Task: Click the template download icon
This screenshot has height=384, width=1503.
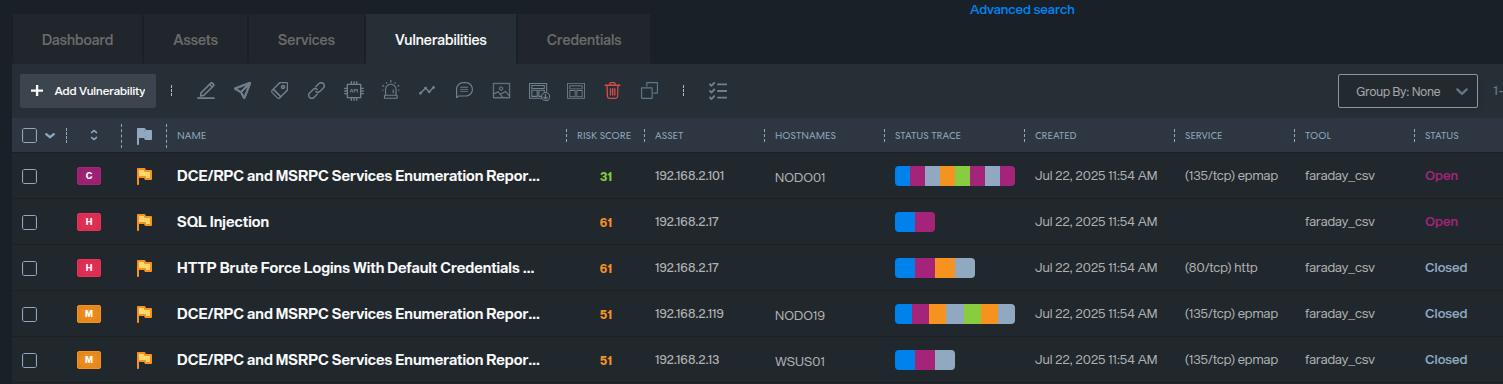Action: (539, 91)
